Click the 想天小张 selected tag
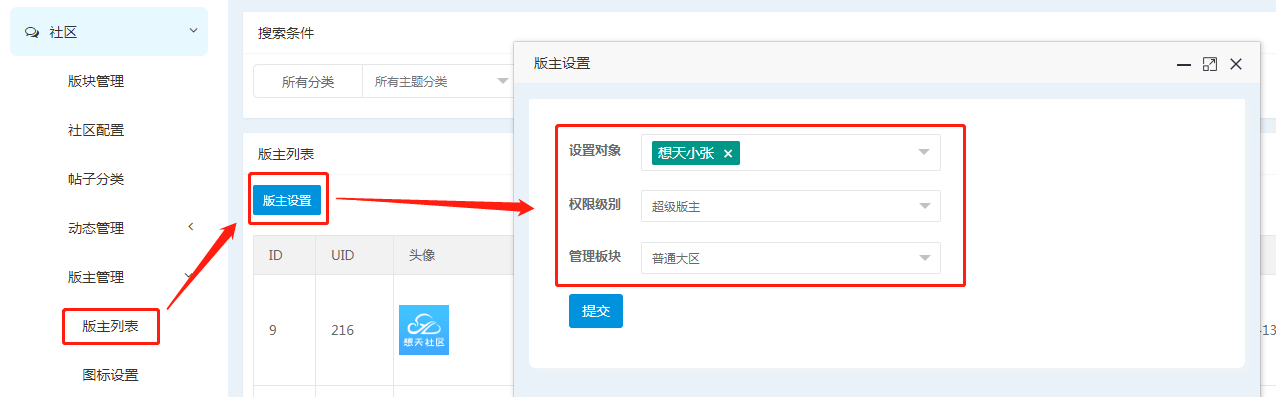Viewport: 1276px width, 397px height. tap(696, 153)
